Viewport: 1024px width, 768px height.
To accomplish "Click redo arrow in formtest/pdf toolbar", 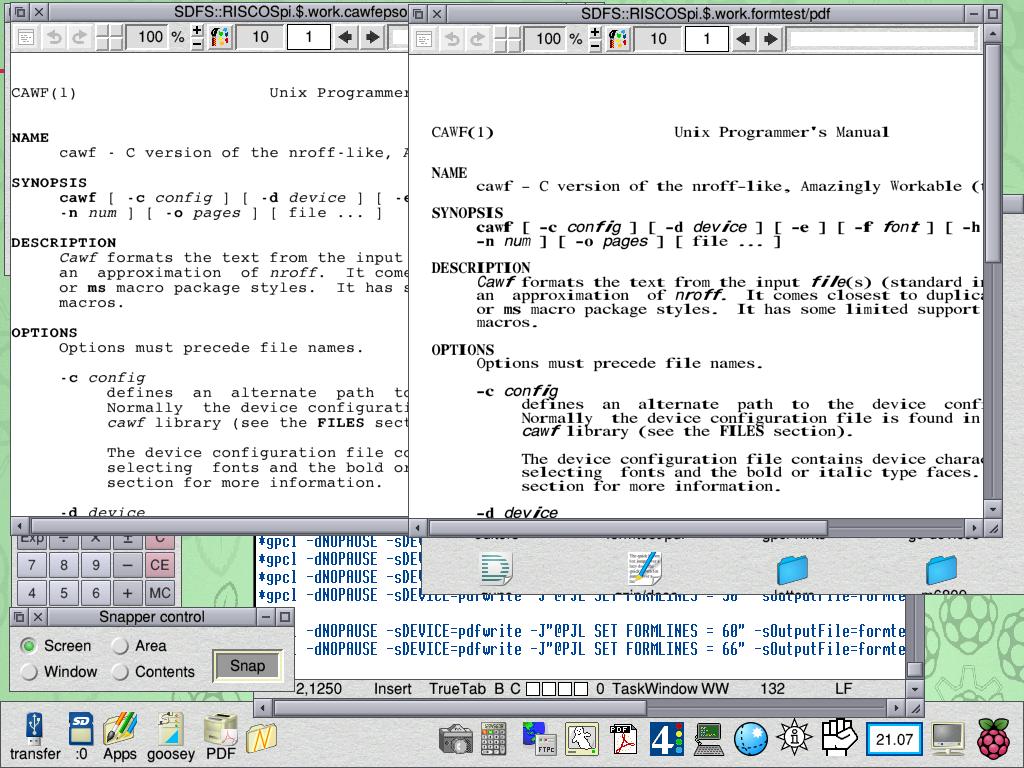I will pyautogui.click(x=477, y=39).
